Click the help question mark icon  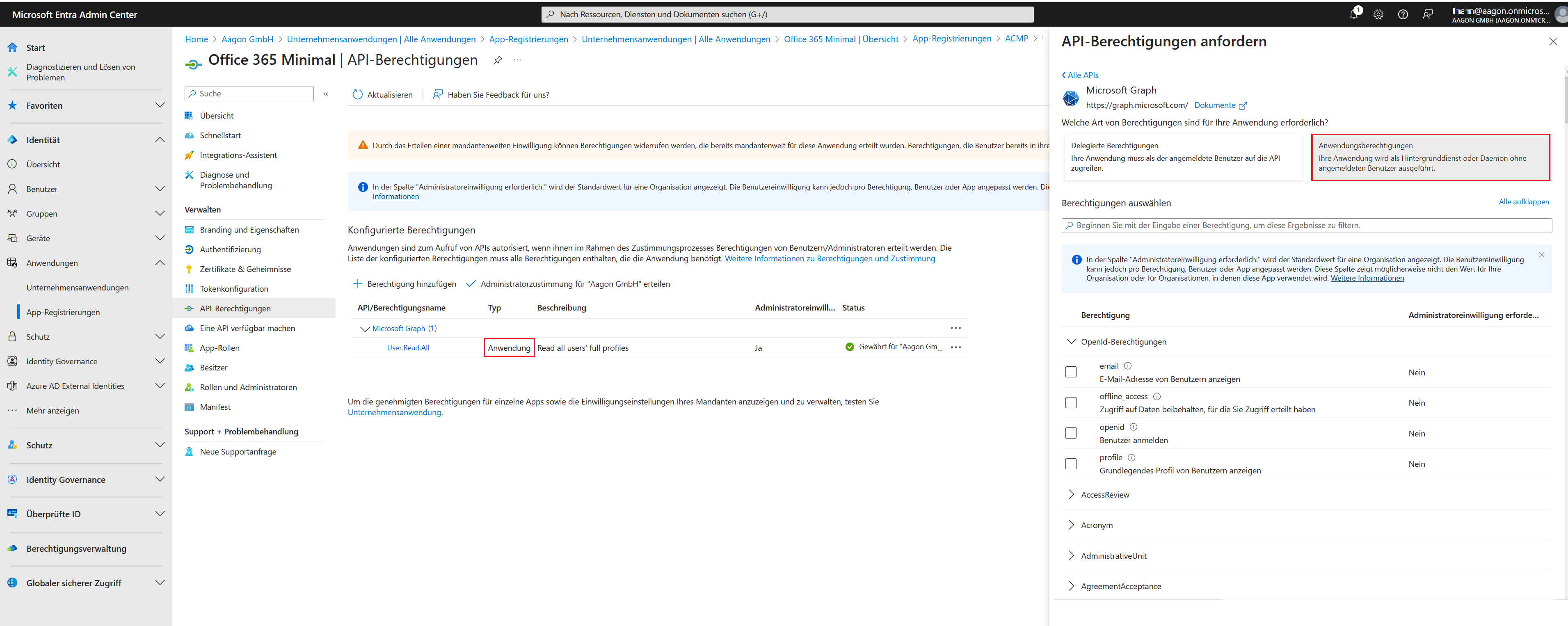tap(1402, 14)
